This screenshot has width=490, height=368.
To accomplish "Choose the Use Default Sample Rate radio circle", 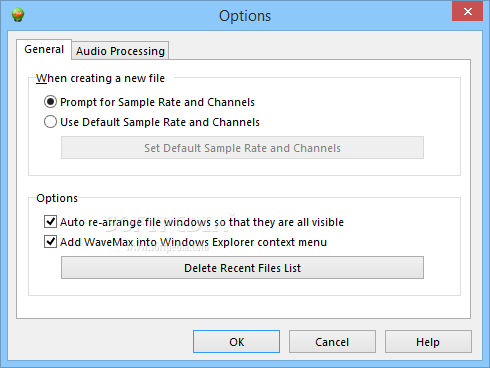I will pyautogui.click(x=50, y=122).
